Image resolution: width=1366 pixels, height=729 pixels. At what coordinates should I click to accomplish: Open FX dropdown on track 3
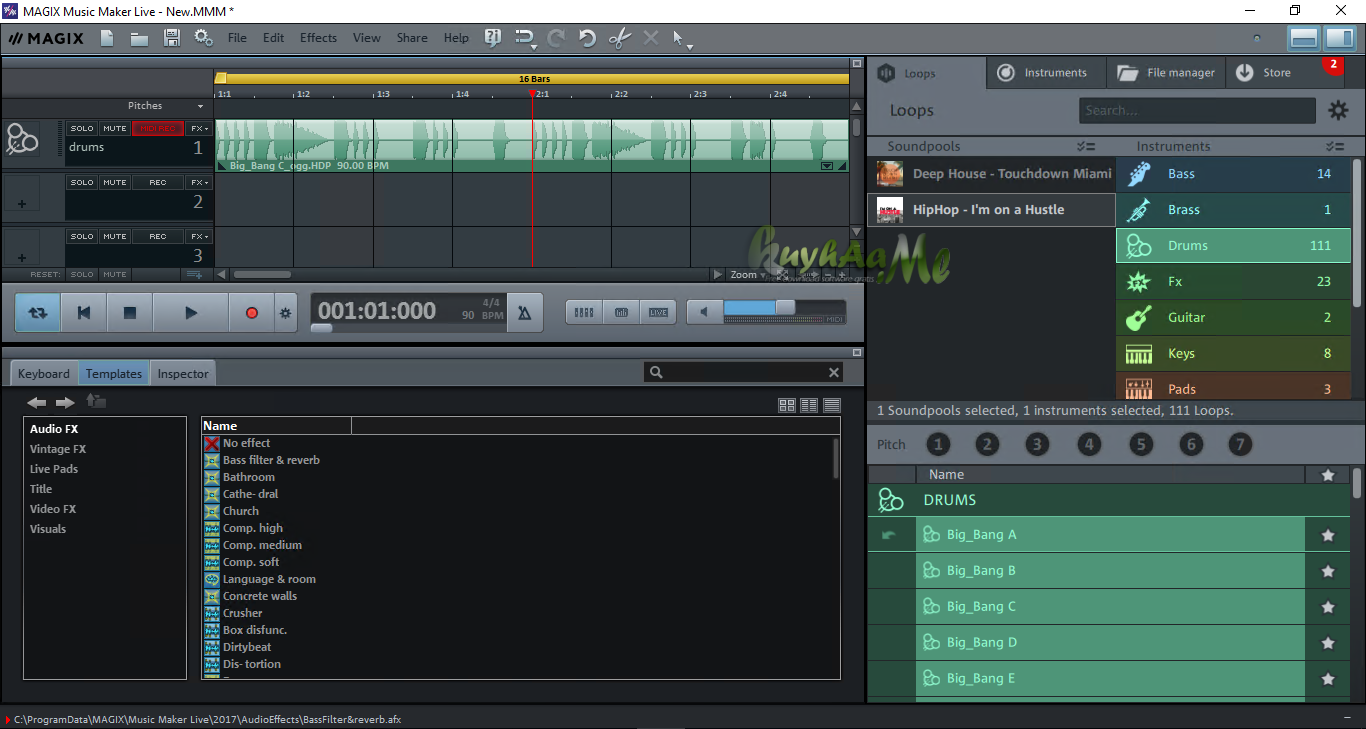coord(199,237)
